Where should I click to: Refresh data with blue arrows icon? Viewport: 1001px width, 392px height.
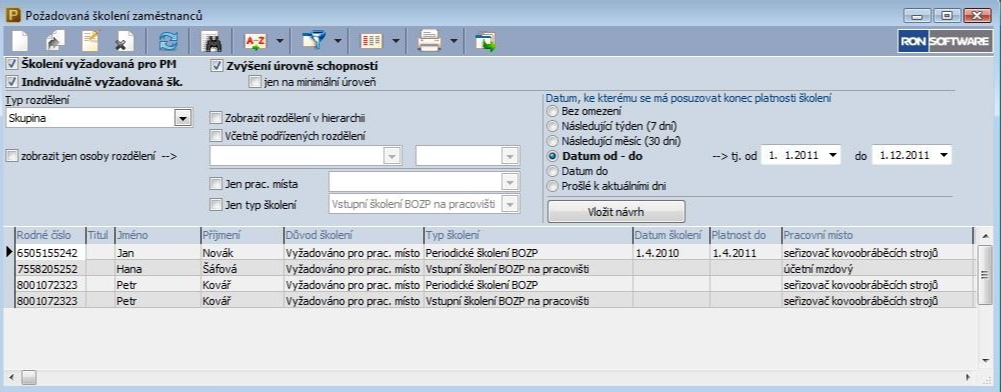(x=169, y=41)
